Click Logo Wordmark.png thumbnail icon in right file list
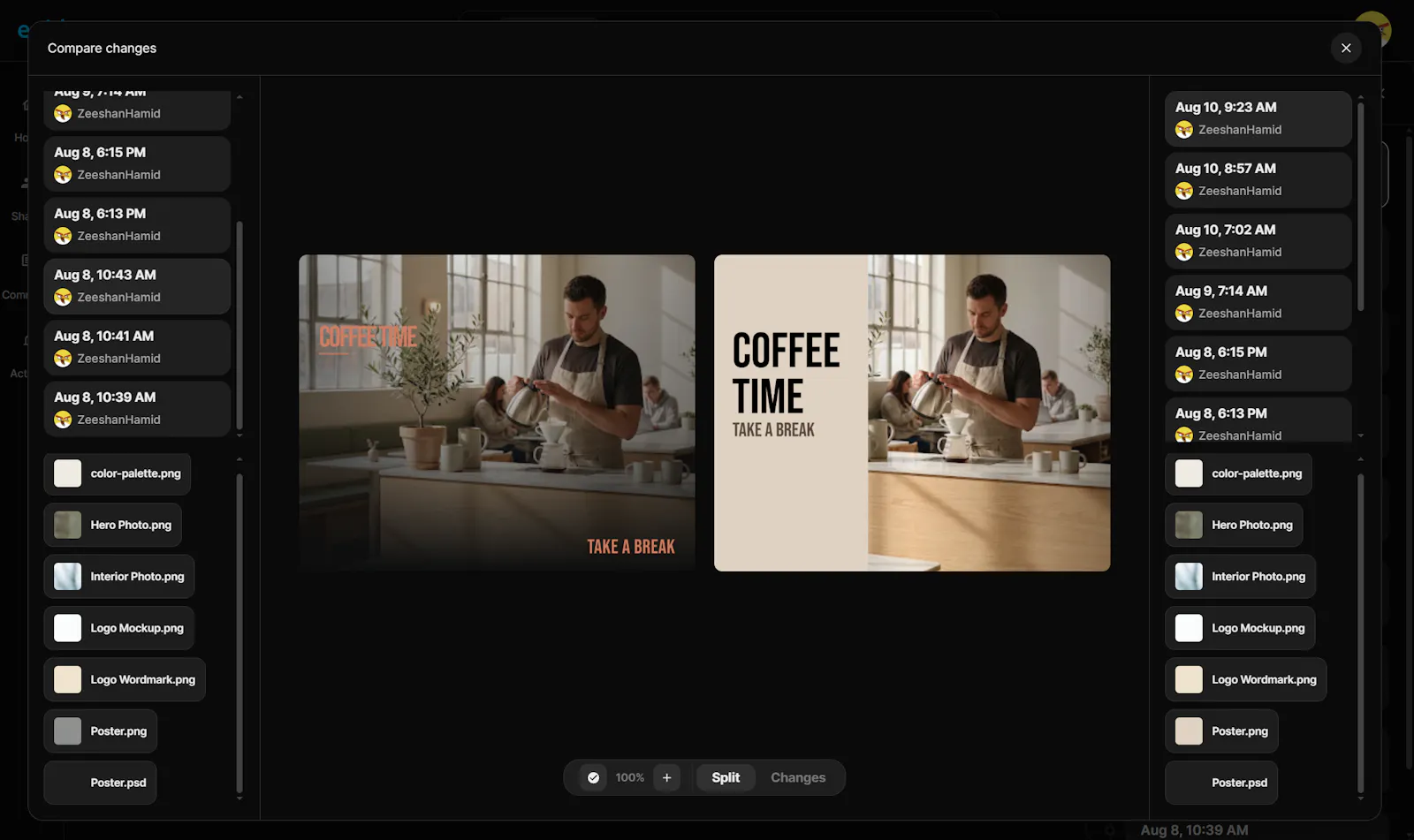 [1189, 679]
